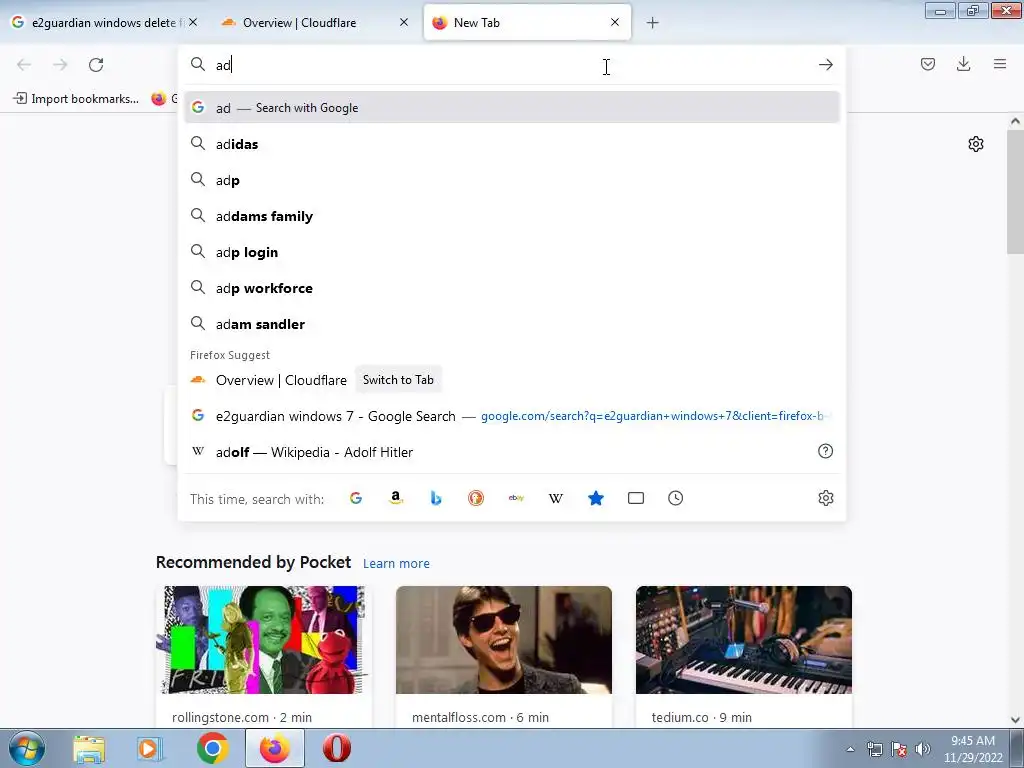Image resolution: width=1024 pixels, height=768 pixels.
Task: Open mentalfloss.com Pocket story thumbnail
Action: (504, 640)
